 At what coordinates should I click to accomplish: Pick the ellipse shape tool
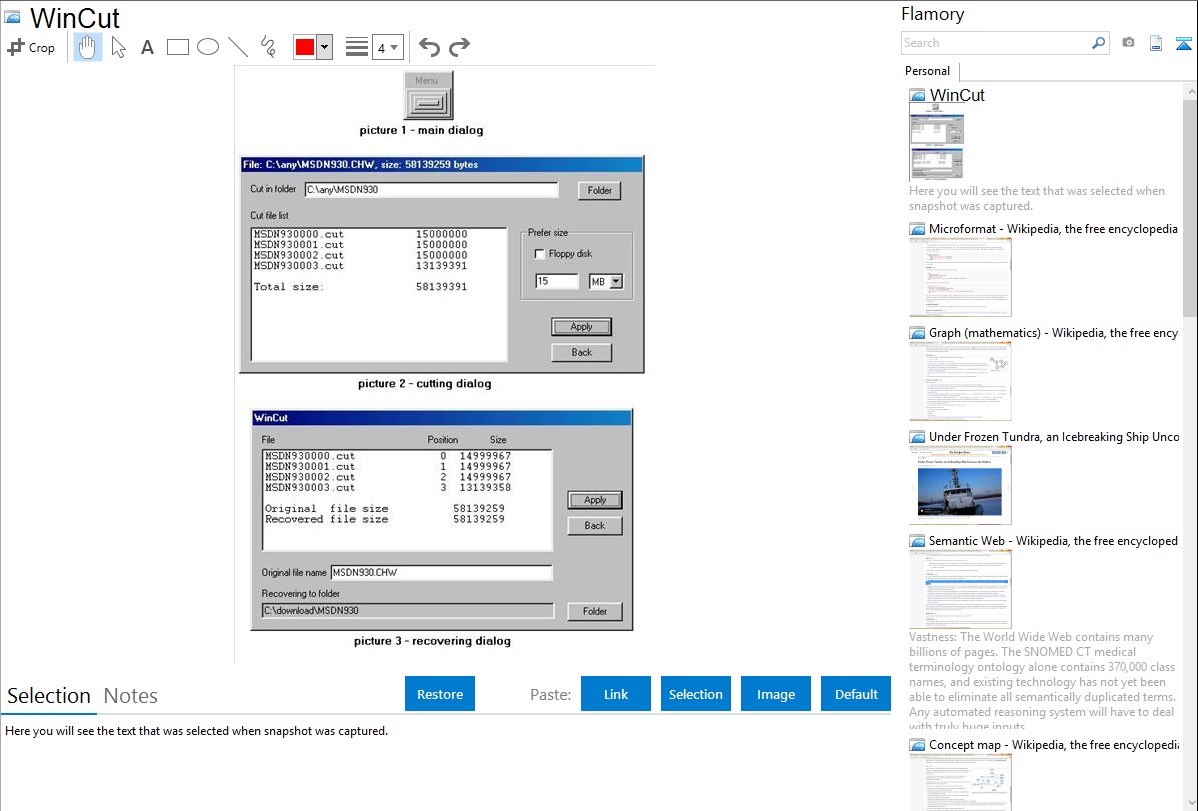(x=208, y=47)
